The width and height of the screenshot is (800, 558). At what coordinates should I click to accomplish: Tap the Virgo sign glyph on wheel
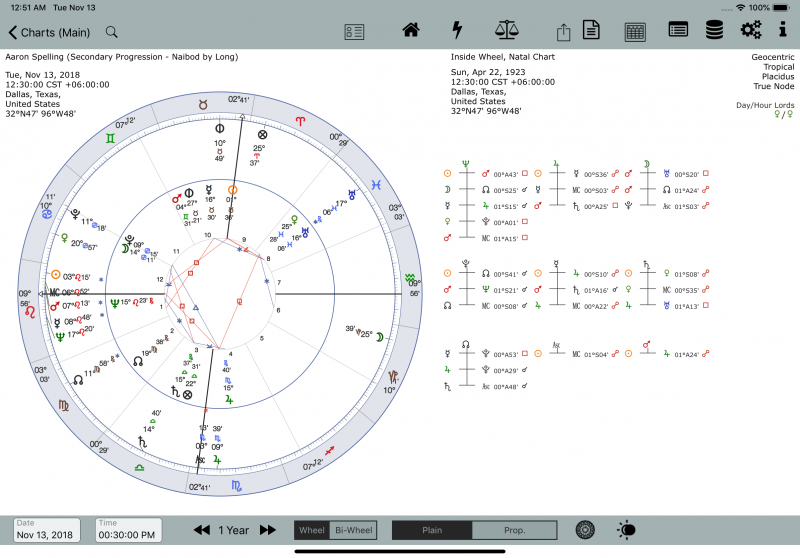click(x=64, y=406)
